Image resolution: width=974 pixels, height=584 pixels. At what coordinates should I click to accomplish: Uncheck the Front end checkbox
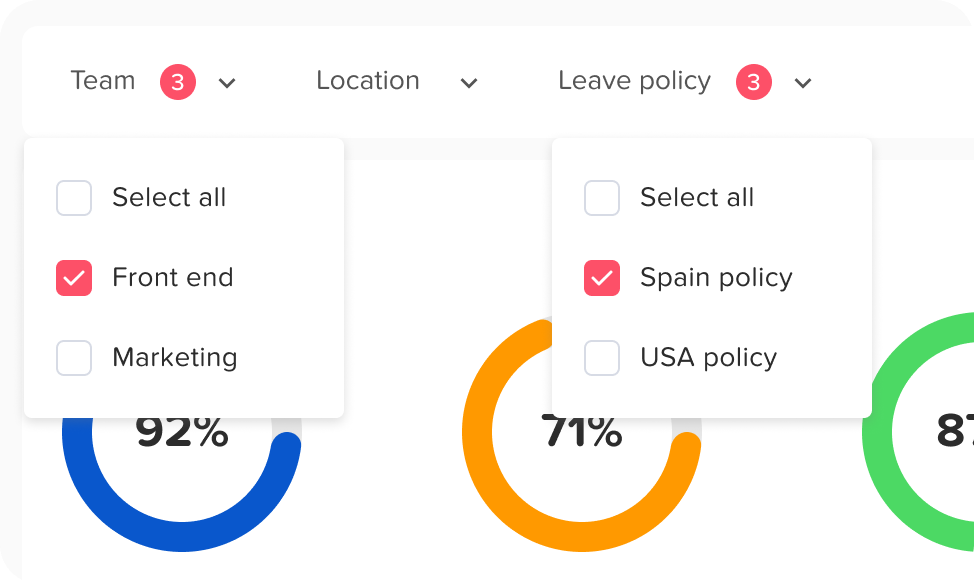74,278
